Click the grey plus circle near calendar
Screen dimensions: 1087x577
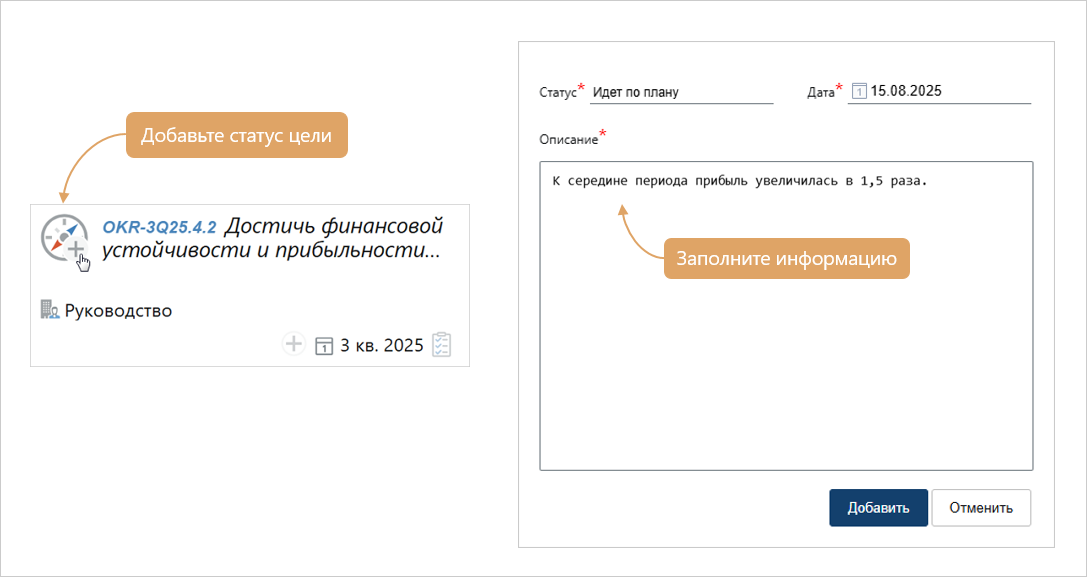click(x=294, y=343)
